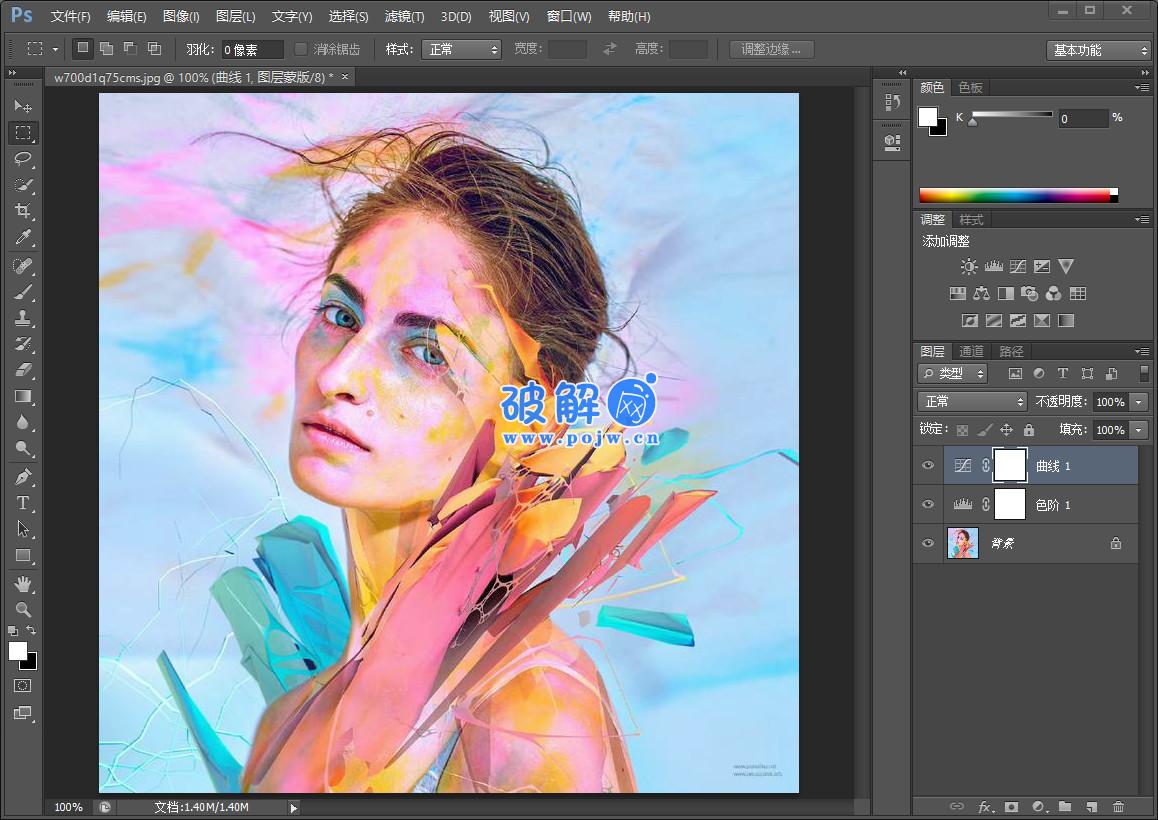Grab the Hand tool
The width and height of the screenshot is (1158, 820).
click(22, 584)
